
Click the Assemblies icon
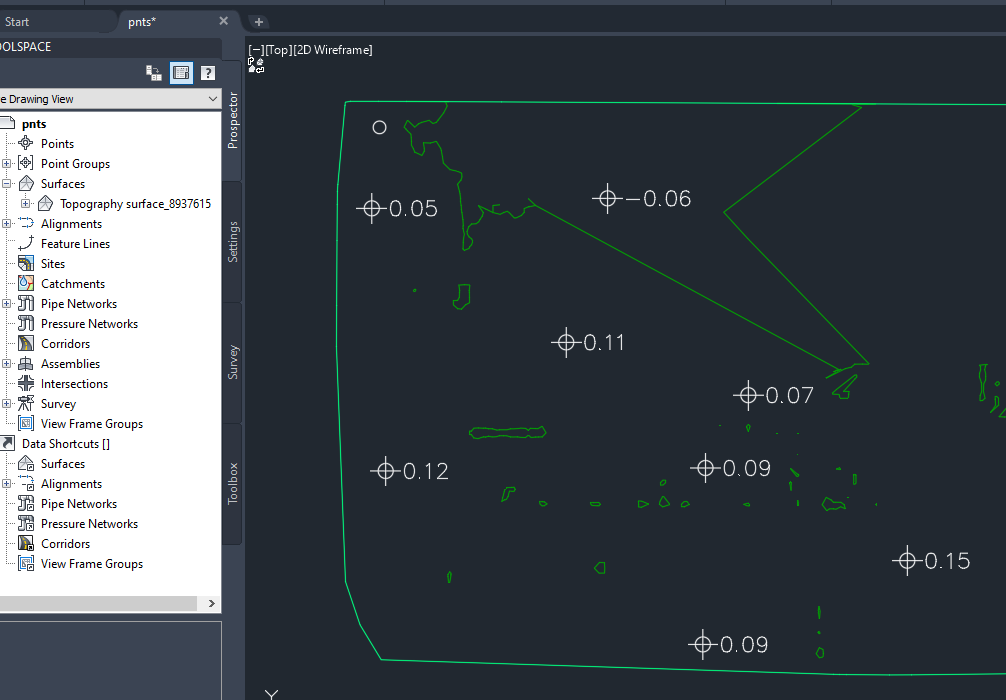[x=26, y=363]
